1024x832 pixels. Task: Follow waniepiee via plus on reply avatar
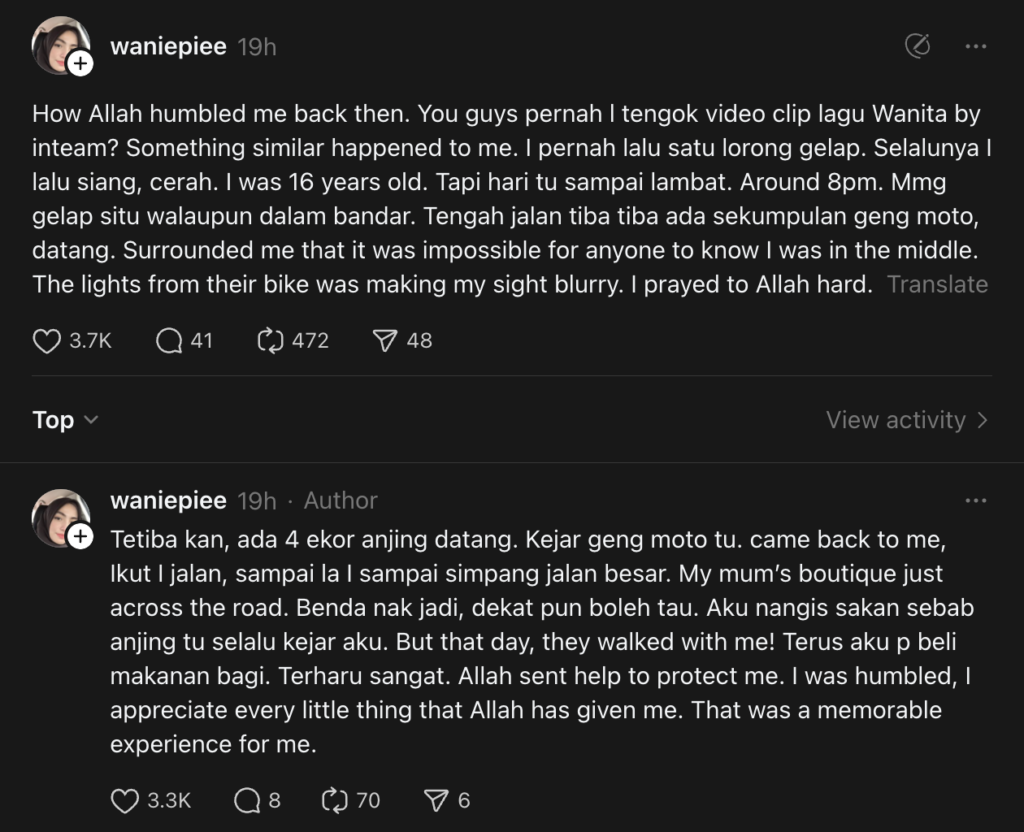point(80,537)
